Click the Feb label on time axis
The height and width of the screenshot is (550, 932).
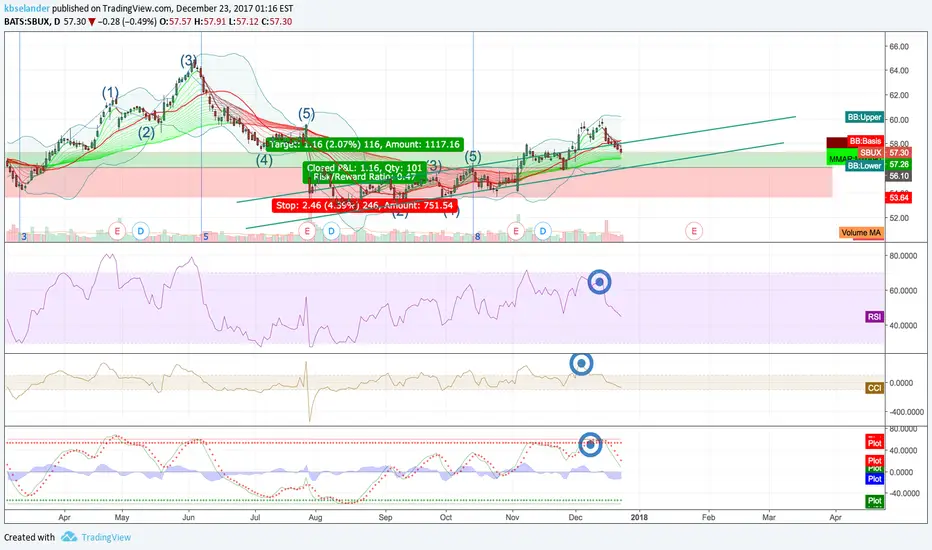point(709,517)
